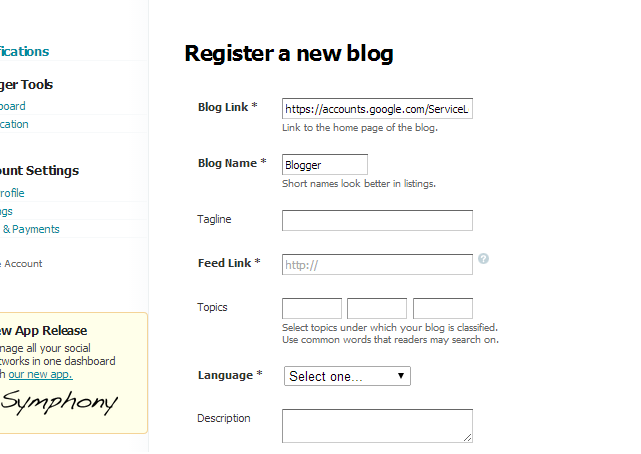This screenshot has height=454, width=641.
Task: Open the sidebar link ending in 'board'
Action: 13,106
